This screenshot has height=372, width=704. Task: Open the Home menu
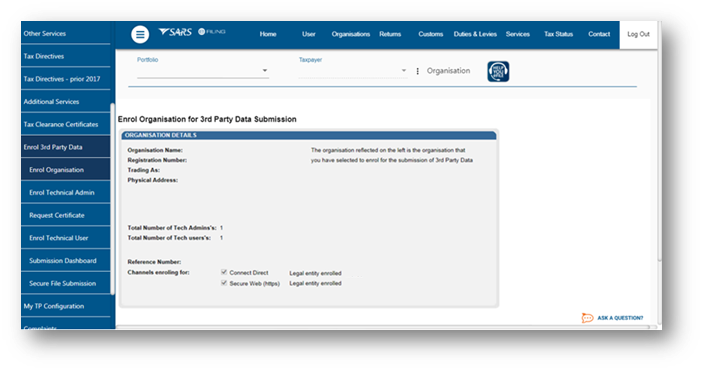[x=268, y=34]
